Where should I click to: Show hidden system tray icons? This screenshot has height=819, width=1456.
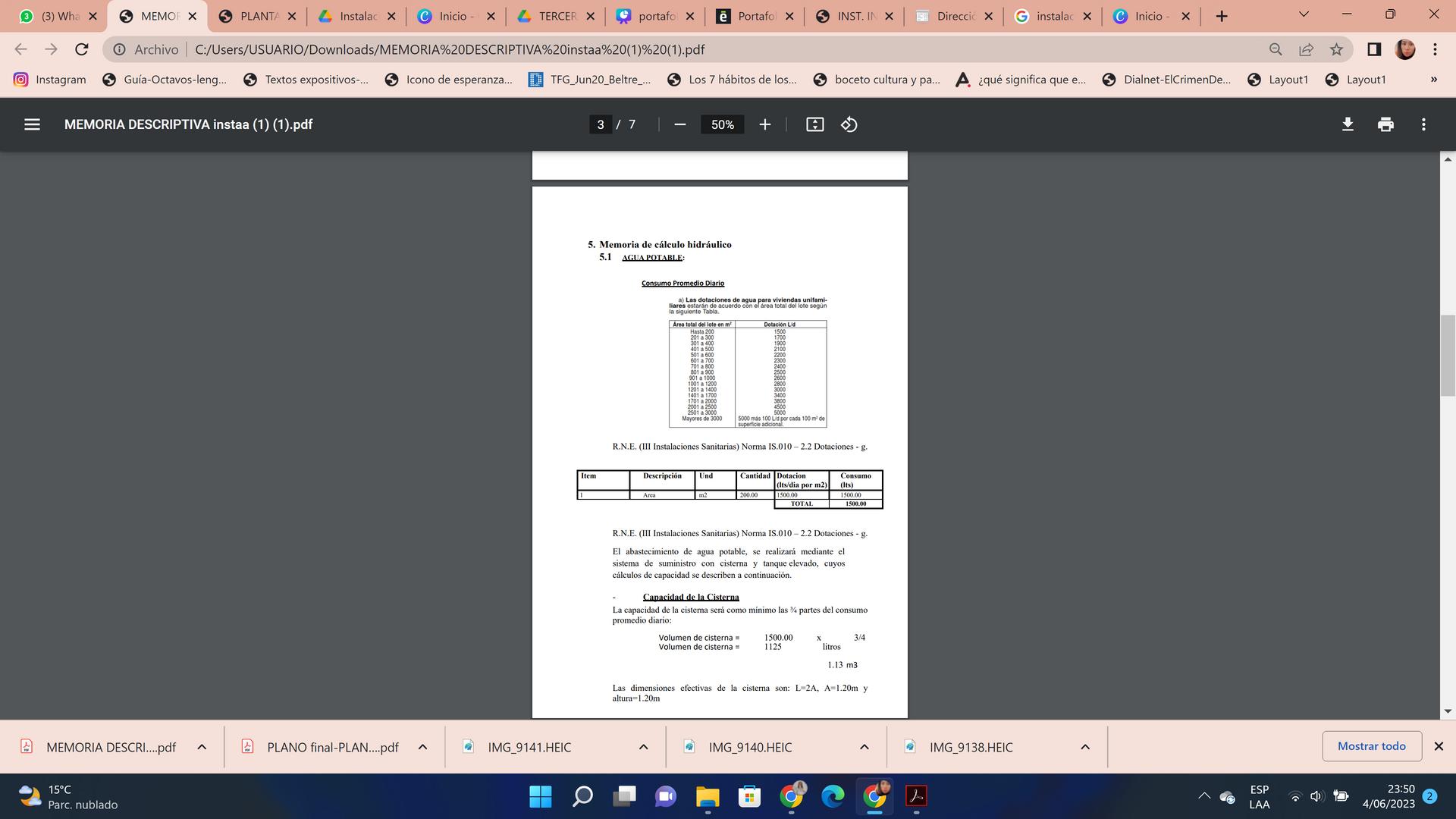pyautogui.click(x=1203, y=796)
